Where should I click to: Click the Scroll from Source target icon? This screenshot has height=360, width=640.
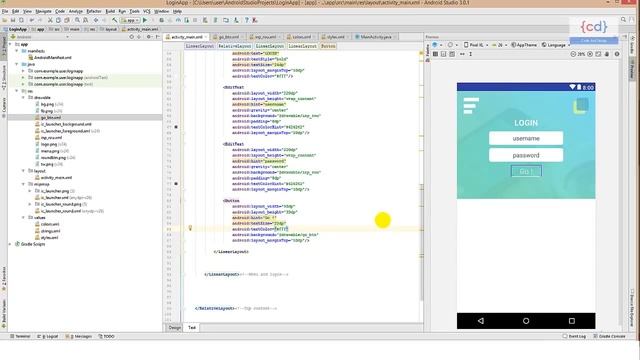(x=131, y=37)
